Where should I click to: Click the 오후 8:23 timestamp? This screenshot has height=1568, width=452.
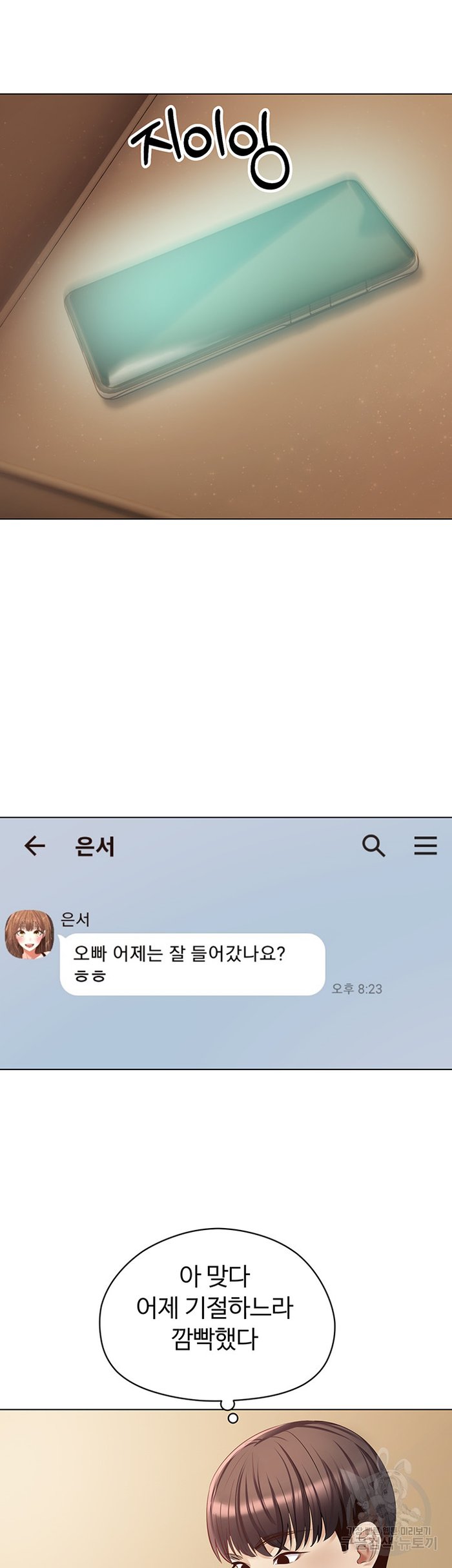click(356, 988)
